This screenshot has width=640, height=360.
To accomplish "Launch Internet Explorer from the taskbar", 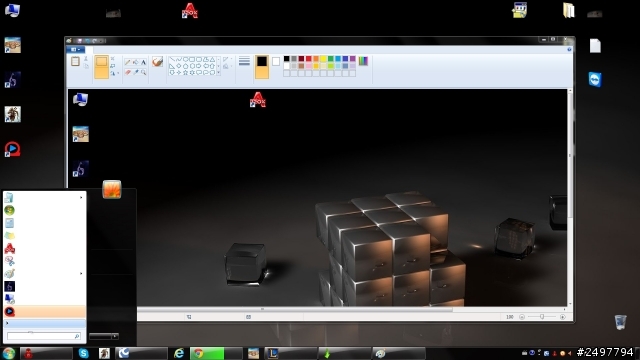I will pos(179,353).
